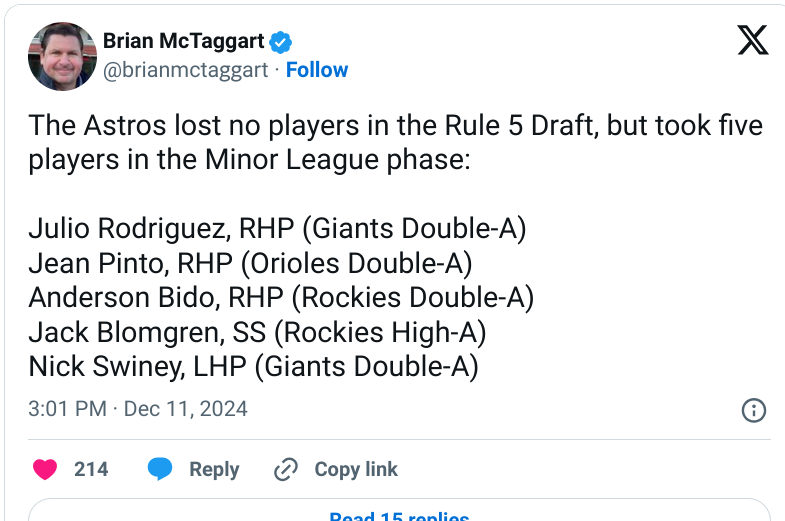
Task: Click the Jean Pinto Orioles Double-A line
Action: tap(250, 263)
